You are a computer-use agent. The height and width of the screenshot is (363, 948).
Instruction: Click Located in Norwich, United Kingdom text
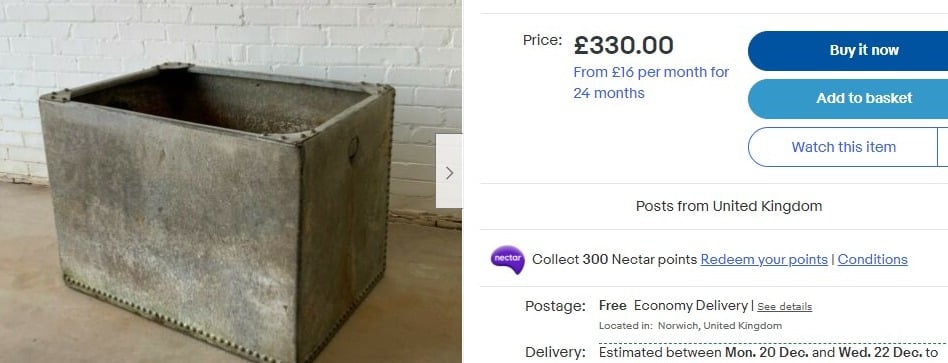click(x=690, y=326)
